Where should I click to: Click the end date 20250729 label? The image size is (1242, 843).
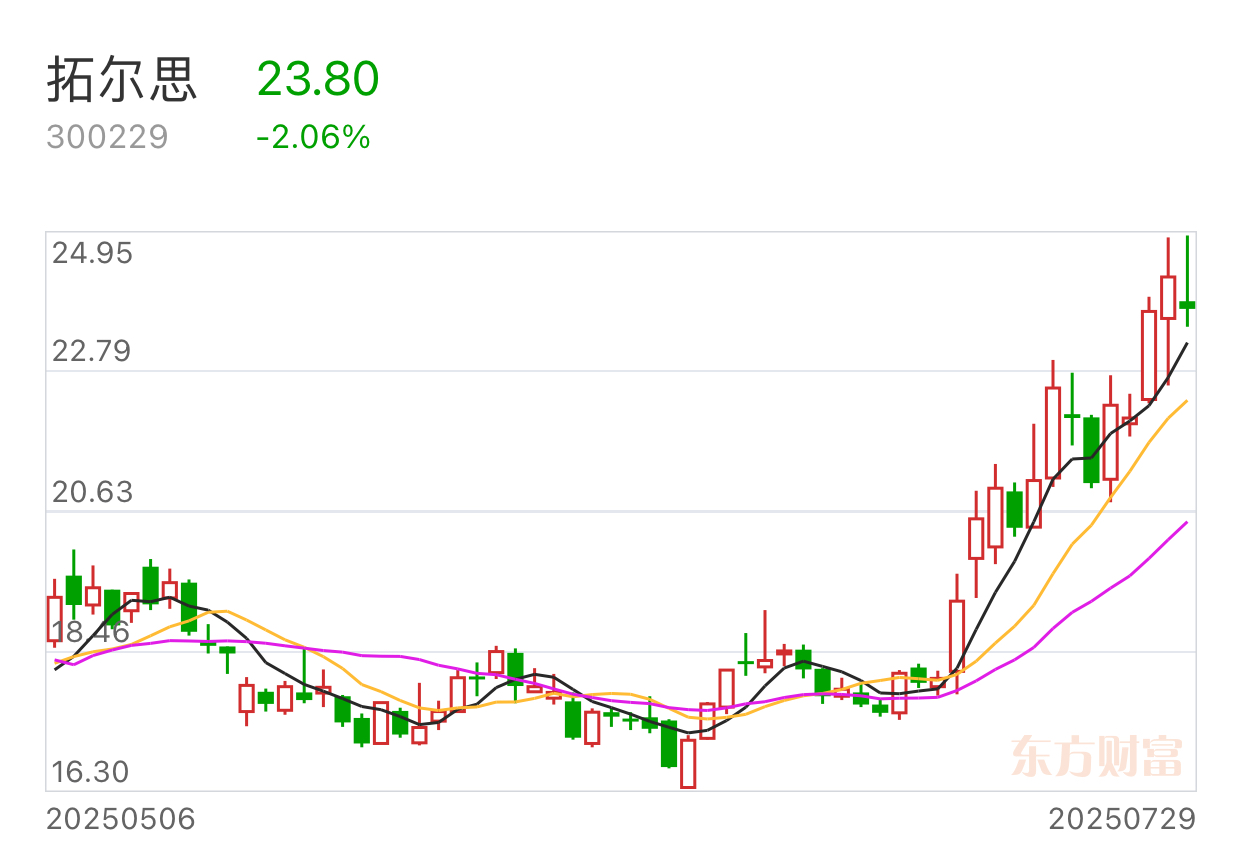(x=1122, y=820)
